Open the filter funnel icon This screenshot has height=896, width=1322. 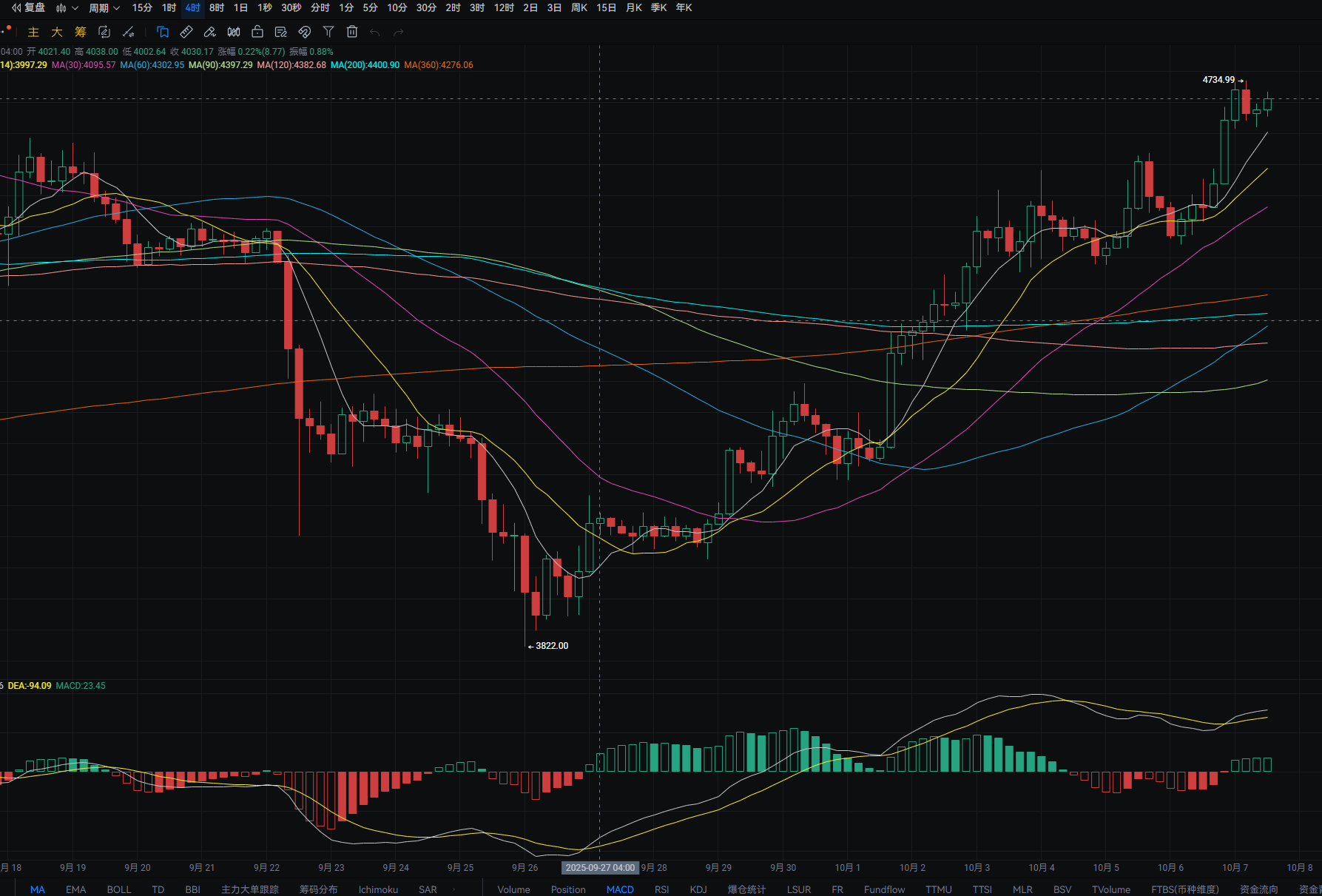[328, 32]
